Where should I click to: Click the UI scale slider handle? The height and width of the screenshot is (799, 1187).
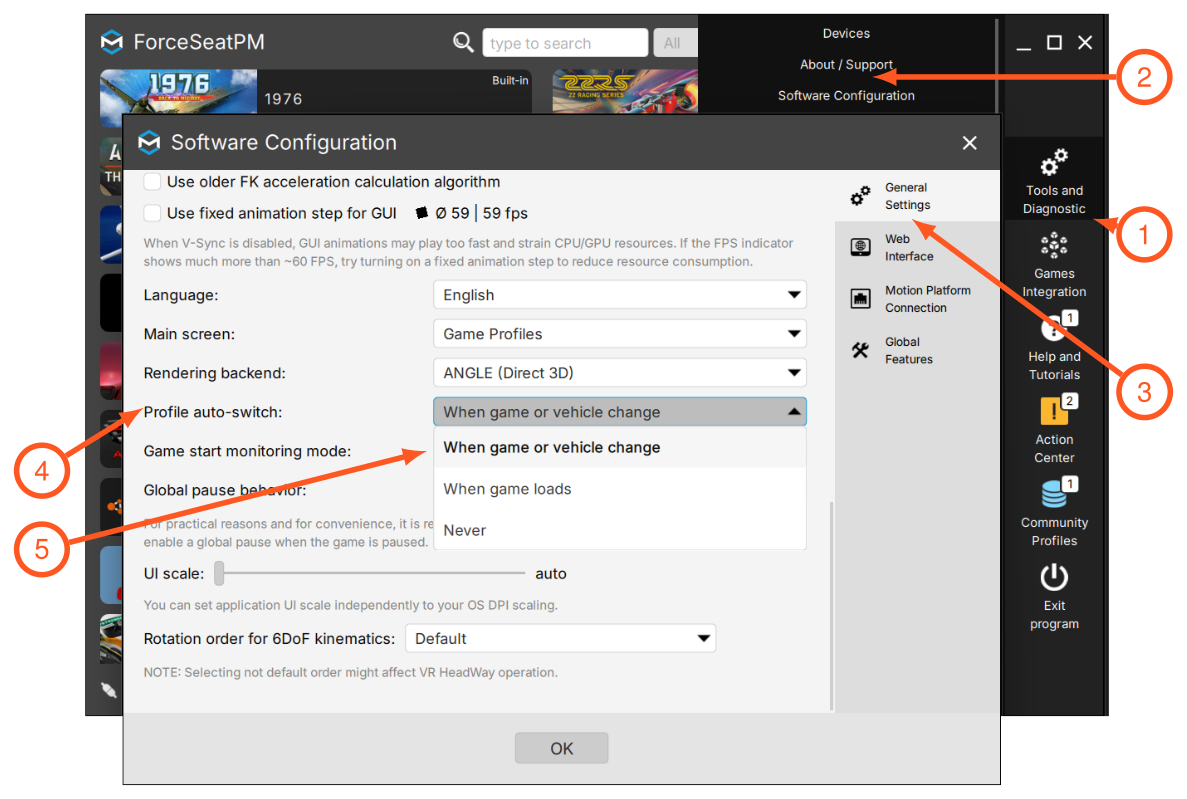[x=220, y=573]
